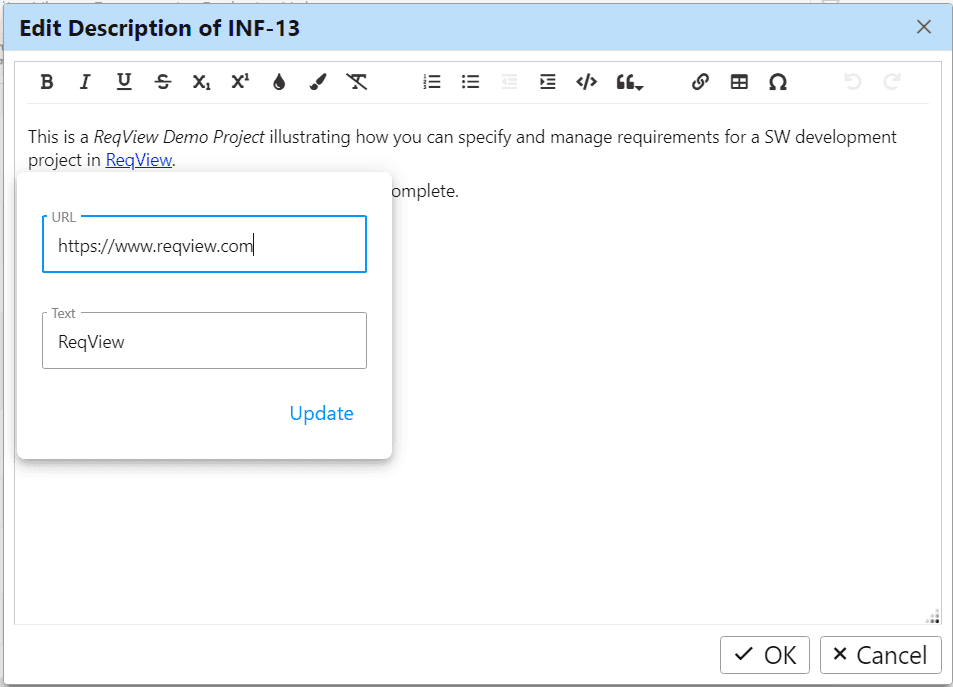Toggle underline formatting
The image size is (953, 687).
pos(124,83)
